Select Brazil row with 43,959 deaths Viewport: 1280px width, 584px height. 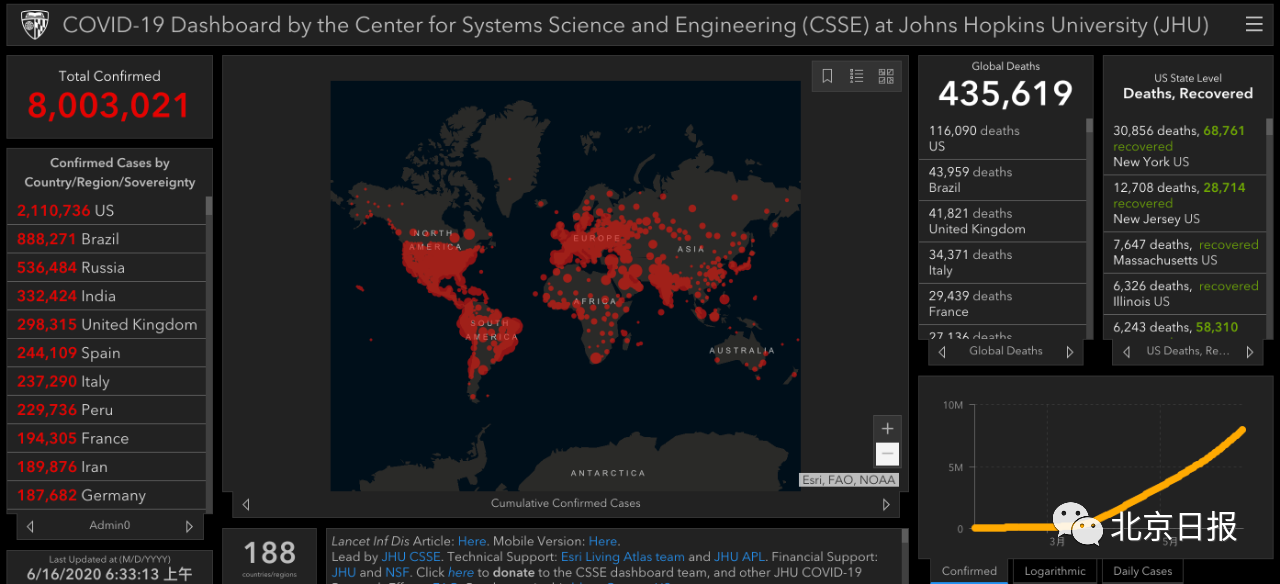point(1003,180)
